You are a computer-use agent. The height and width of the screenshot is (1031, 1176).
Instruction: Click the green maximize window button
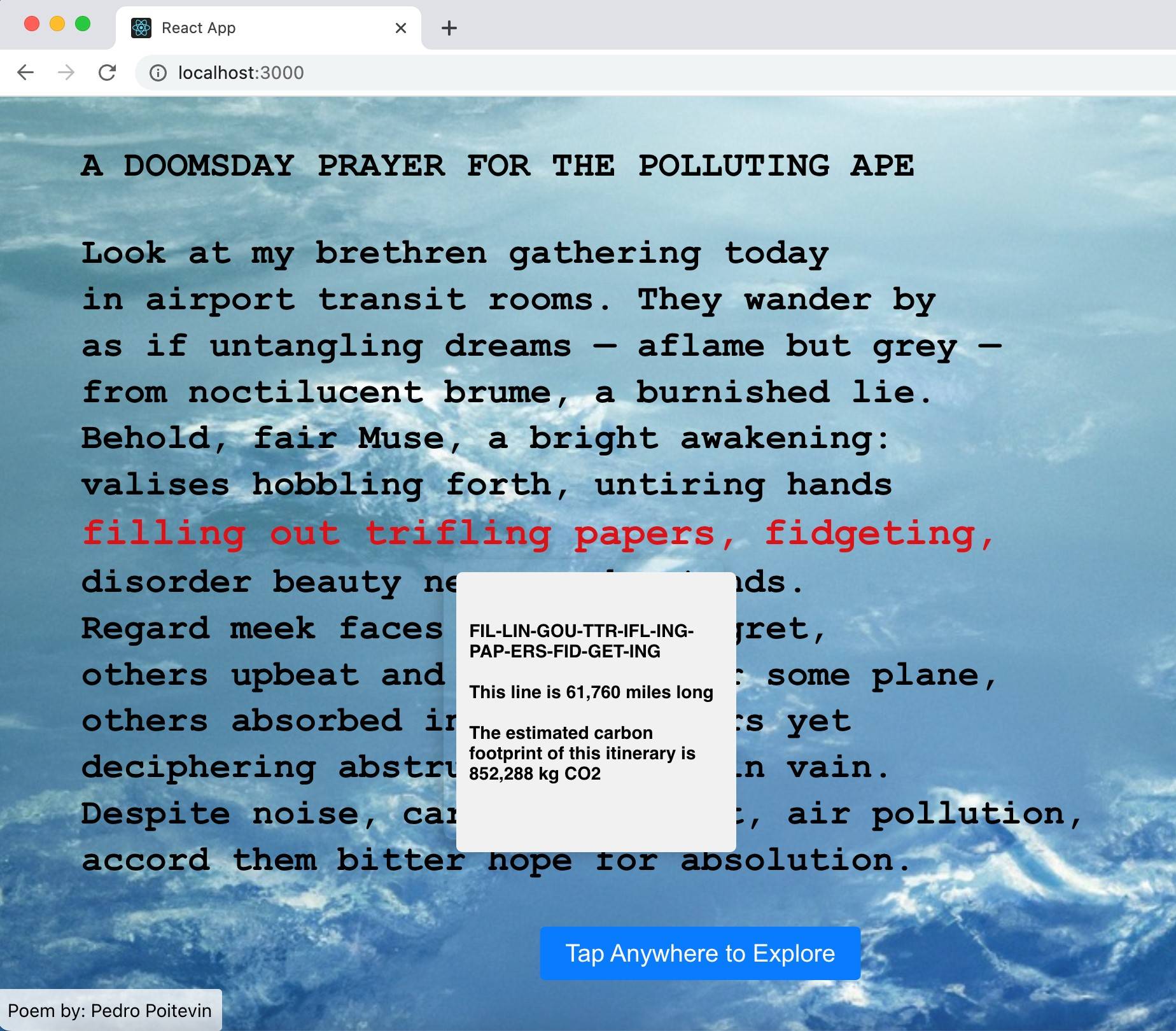83,24
